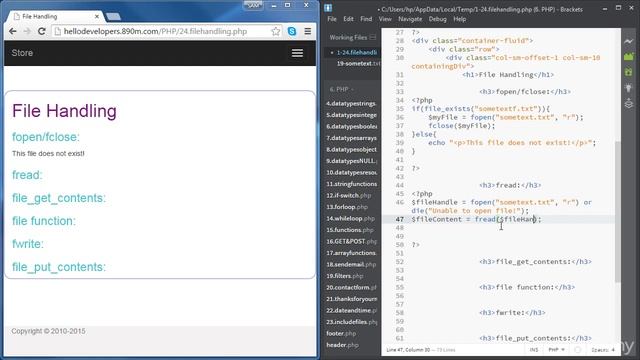
Task: Click the Spaces indentation setting
Action: [x=603, y=350]
